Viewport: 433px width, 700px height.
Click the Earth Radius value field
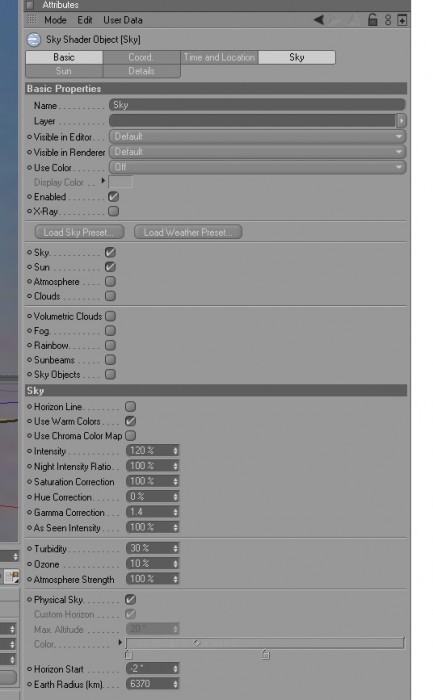149,684
